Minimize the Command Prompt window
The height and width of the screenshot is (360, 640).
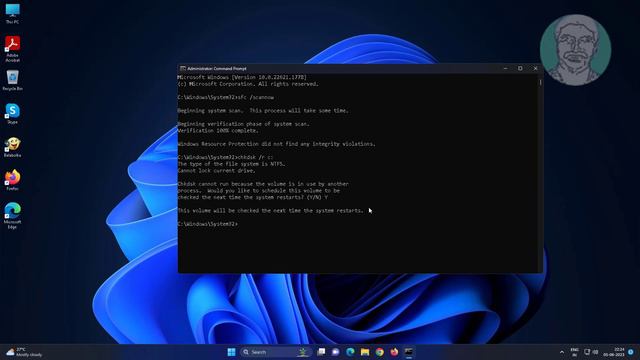(505, 69)
